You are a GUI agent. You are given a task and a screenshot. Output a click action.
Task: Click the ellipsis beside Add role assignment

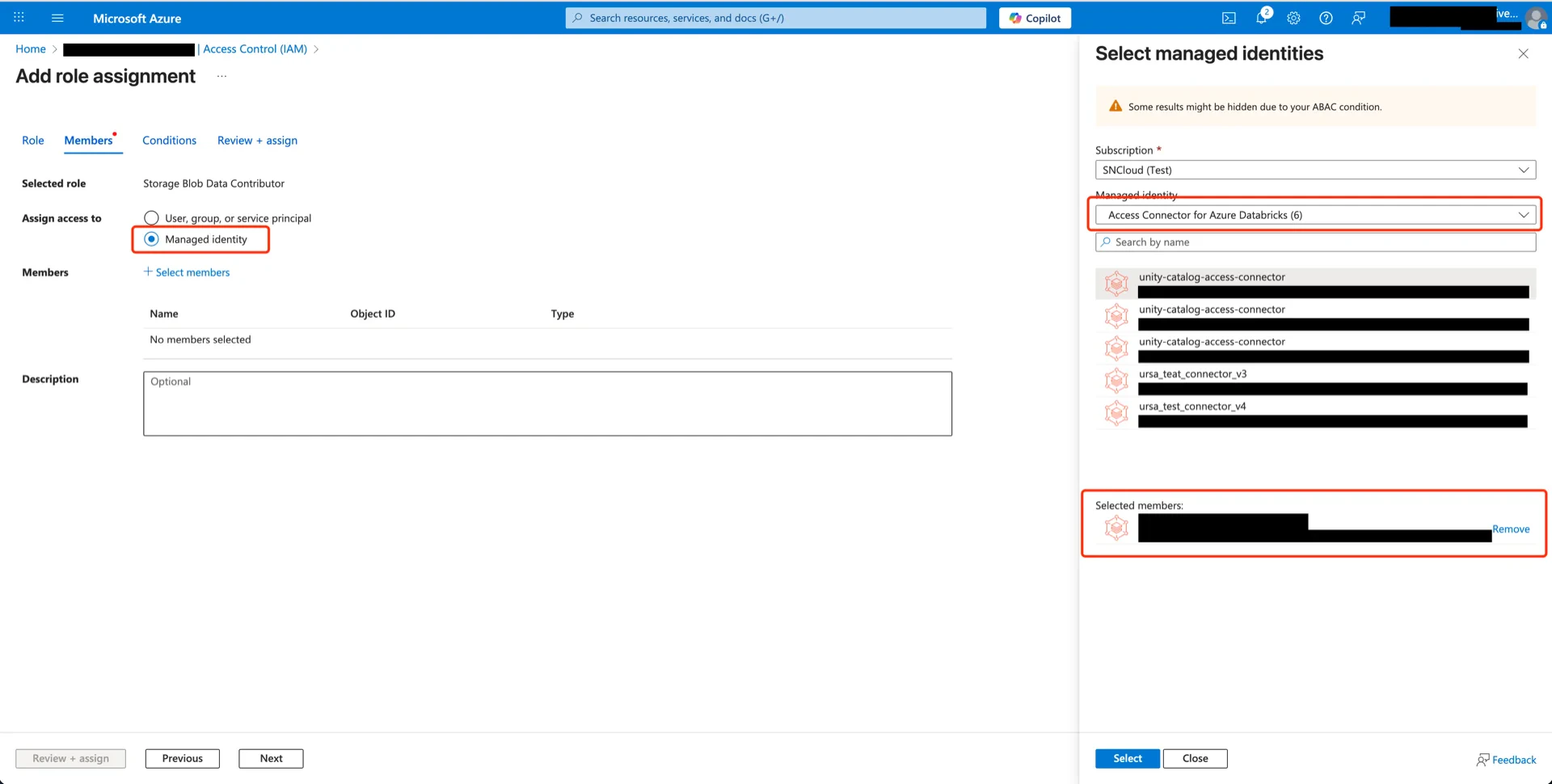(221, 76)
